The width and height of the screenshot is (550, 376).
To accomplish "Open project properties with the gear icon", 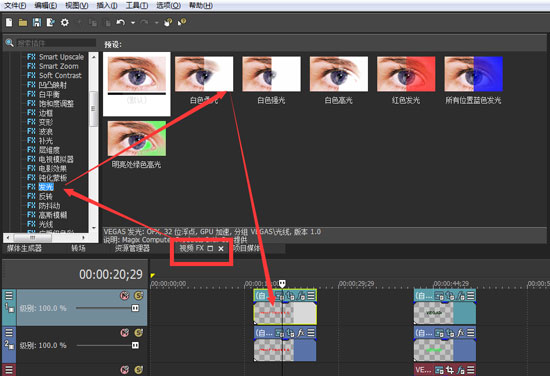I will 65,22.
